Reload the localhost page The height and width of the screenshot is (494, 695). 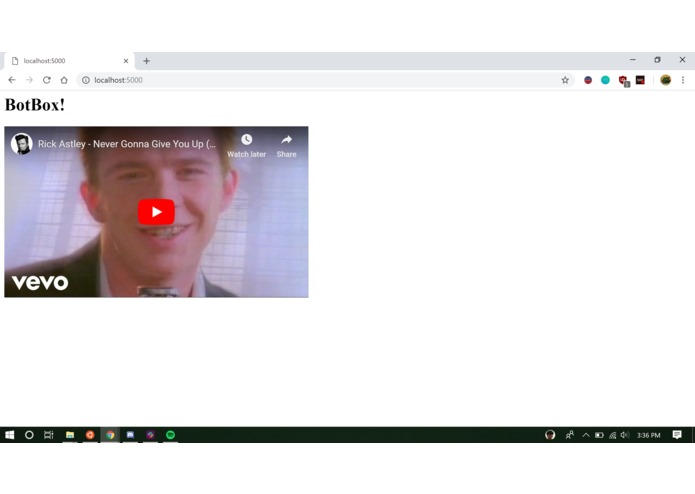[47, 80]
